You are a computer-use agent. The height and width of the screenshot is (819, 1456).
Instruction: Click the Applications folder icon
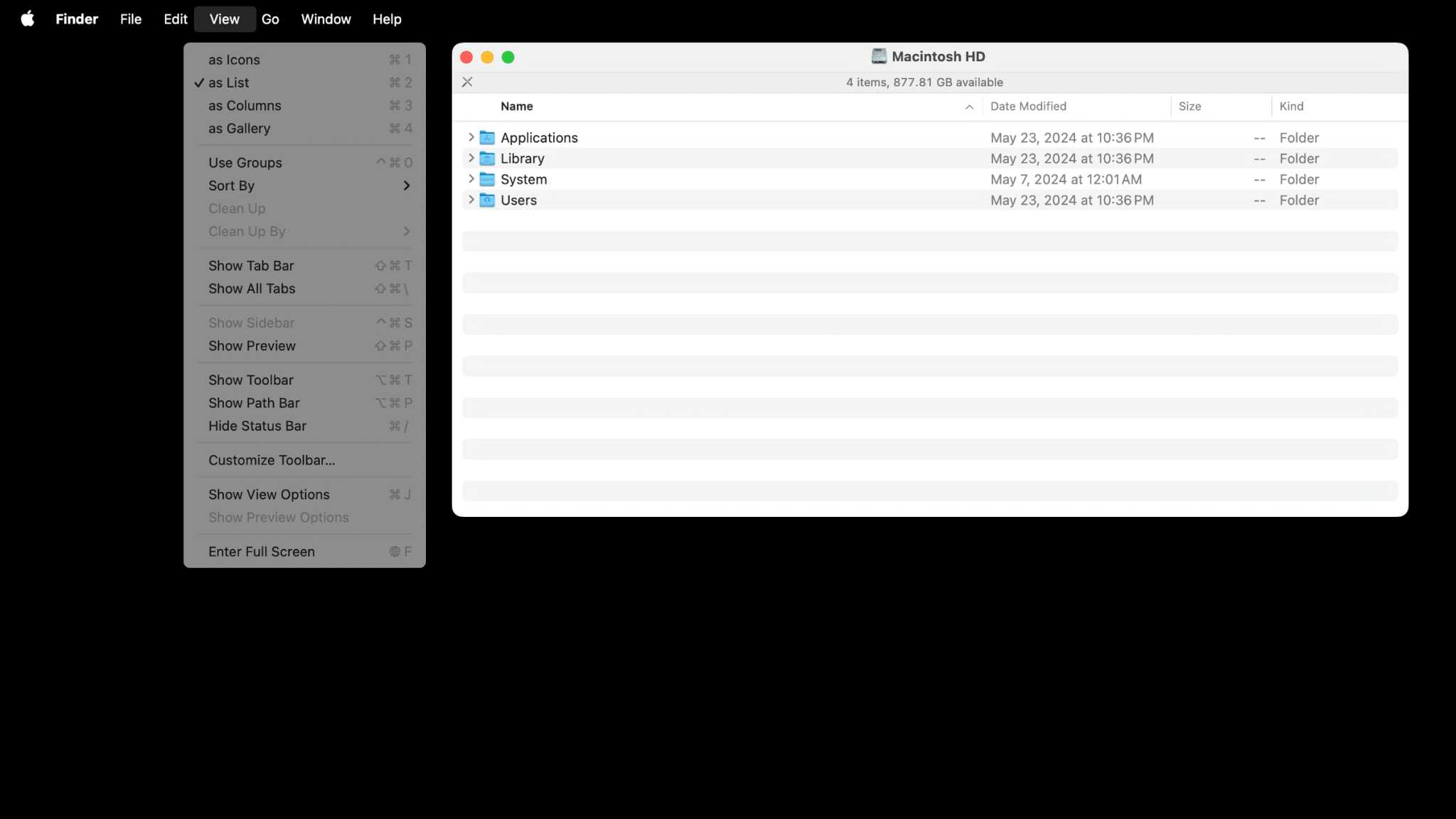[487, 137]
